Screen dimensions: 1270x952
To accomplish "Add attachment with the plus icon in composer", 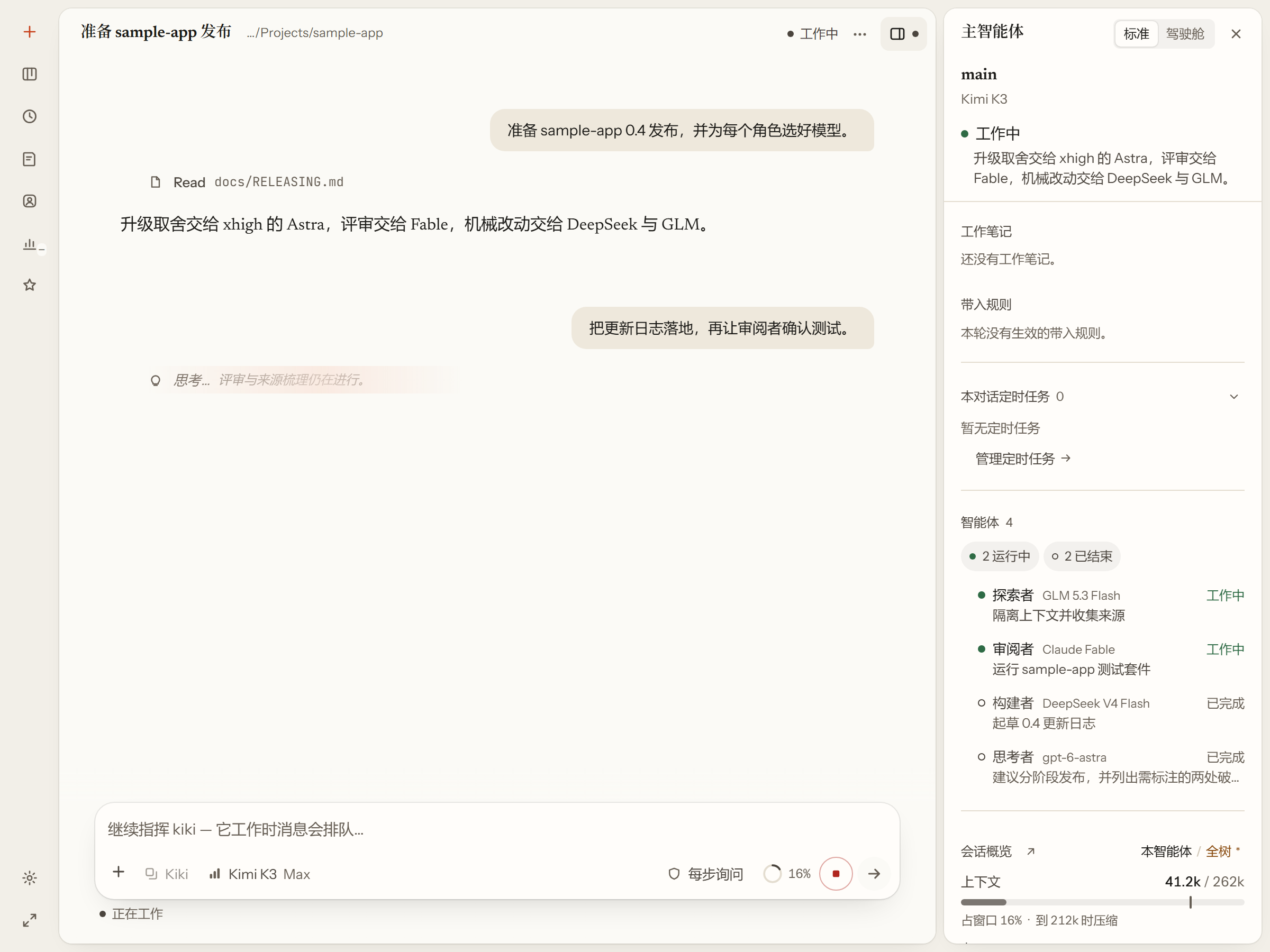I will click(x=119, y=873).
